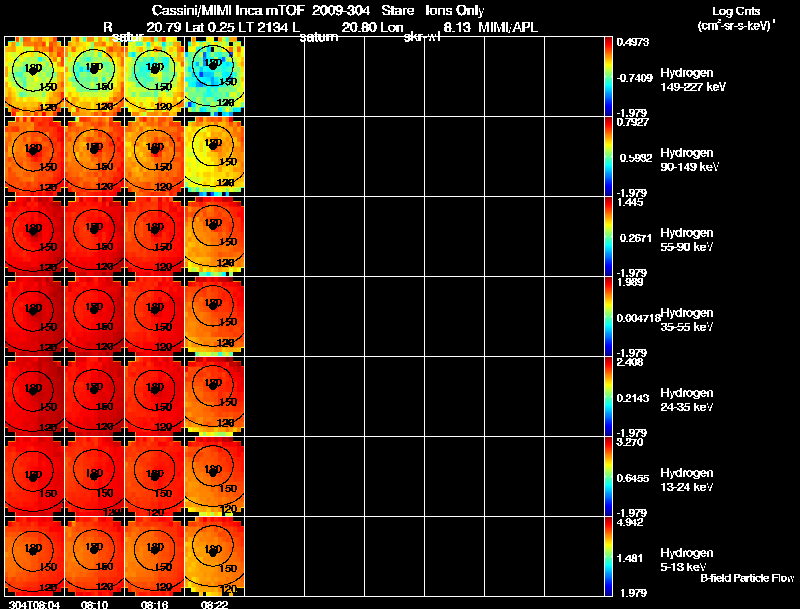800x609 pixels.
Task: Click the color bar for 5-13 keV
Action: (x=608, y=556)
